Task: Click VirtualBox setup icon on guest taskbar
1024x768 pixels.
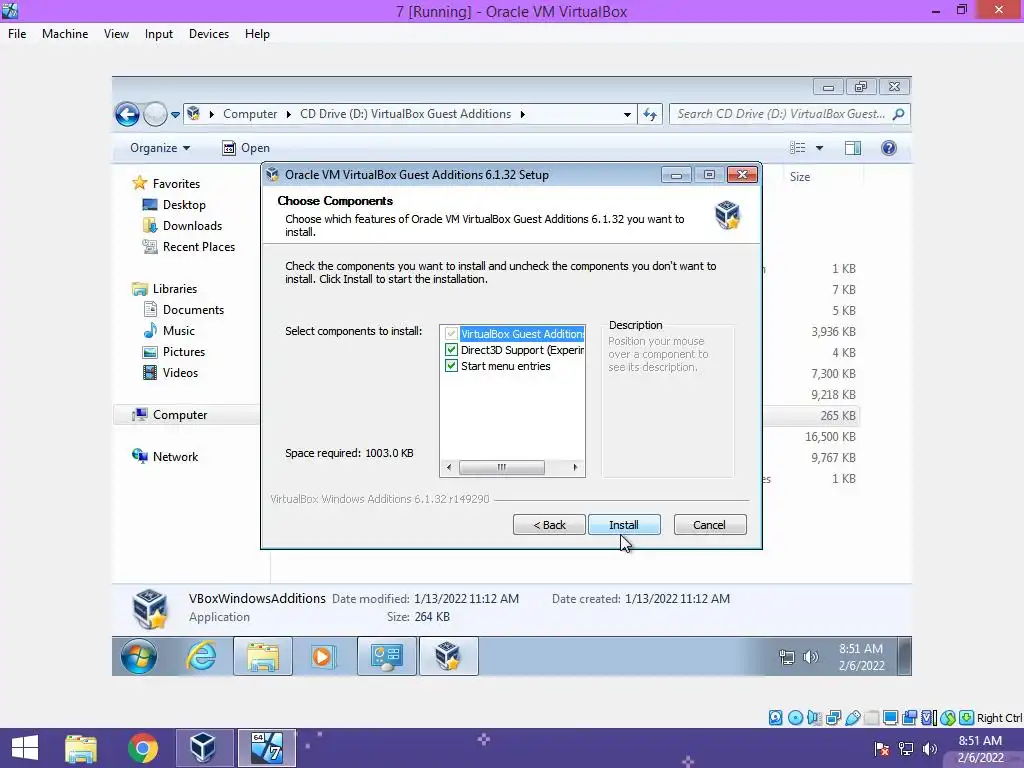Action: coord(448,656)
